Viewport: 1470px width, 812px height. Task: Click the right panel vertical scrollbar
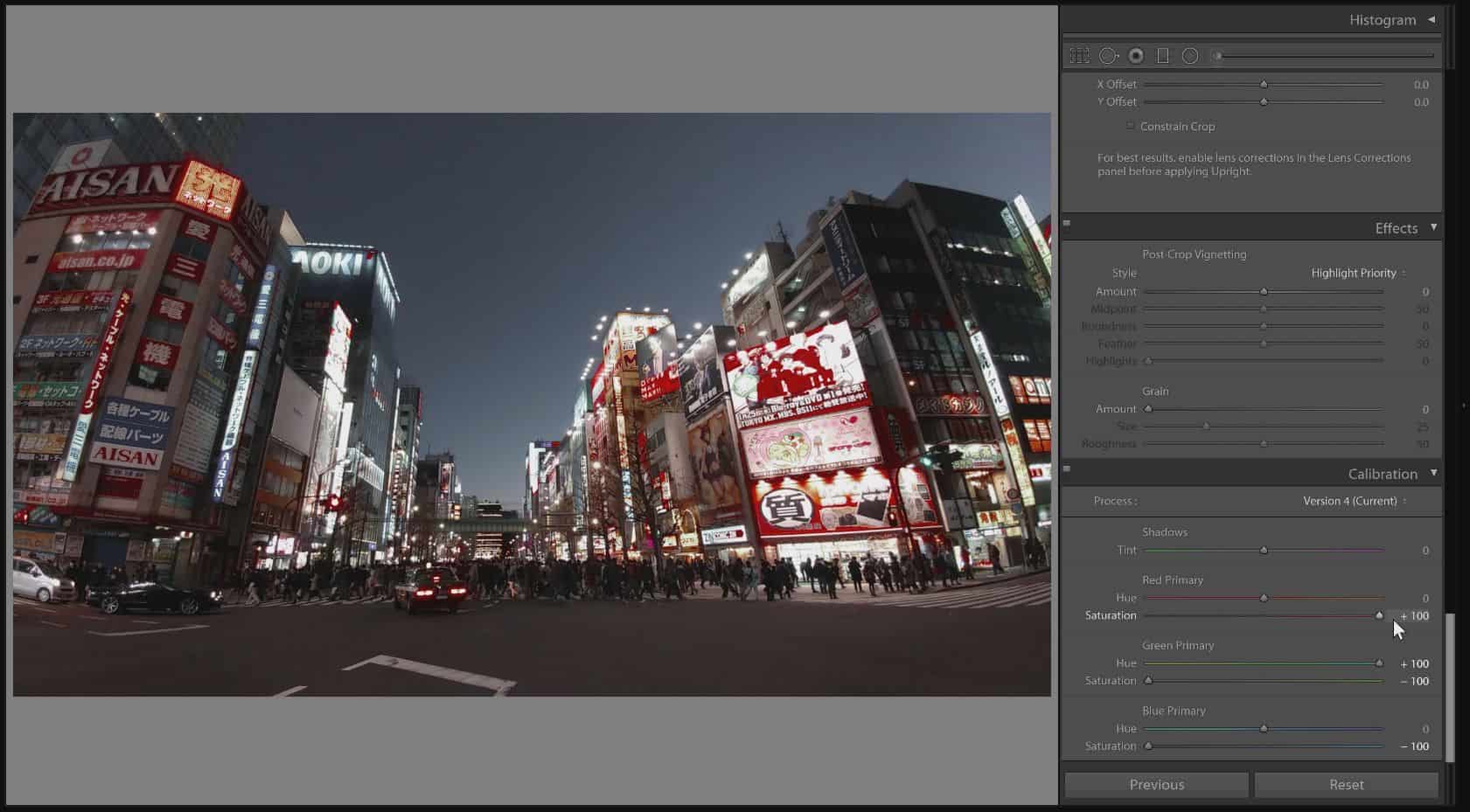1451,686
